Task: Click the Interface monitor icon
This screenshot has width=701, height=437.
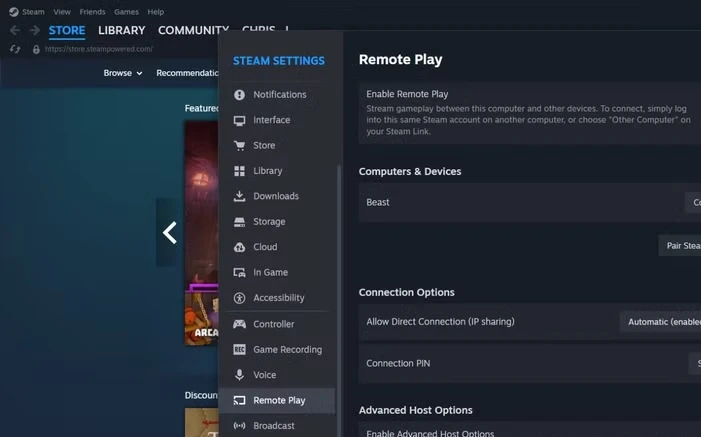Action: pyautogui.click(x=239, y=120)
